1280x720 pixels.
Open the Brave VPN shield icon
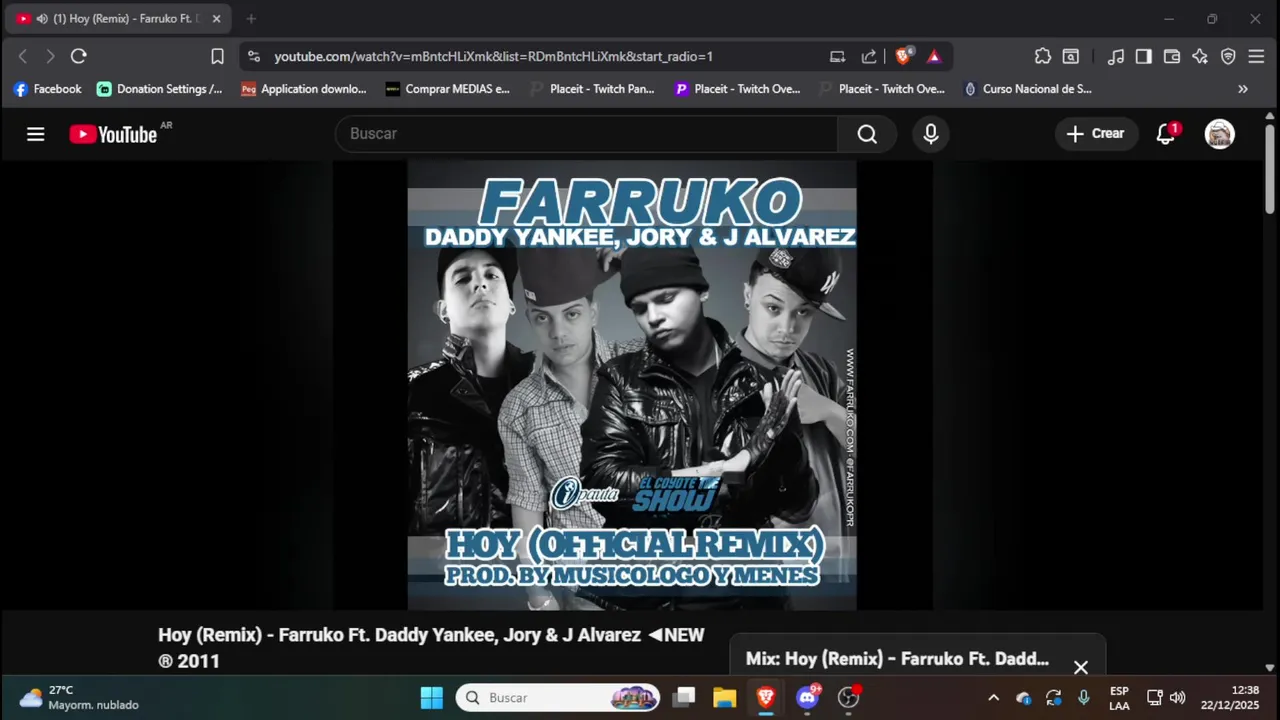1228,57
